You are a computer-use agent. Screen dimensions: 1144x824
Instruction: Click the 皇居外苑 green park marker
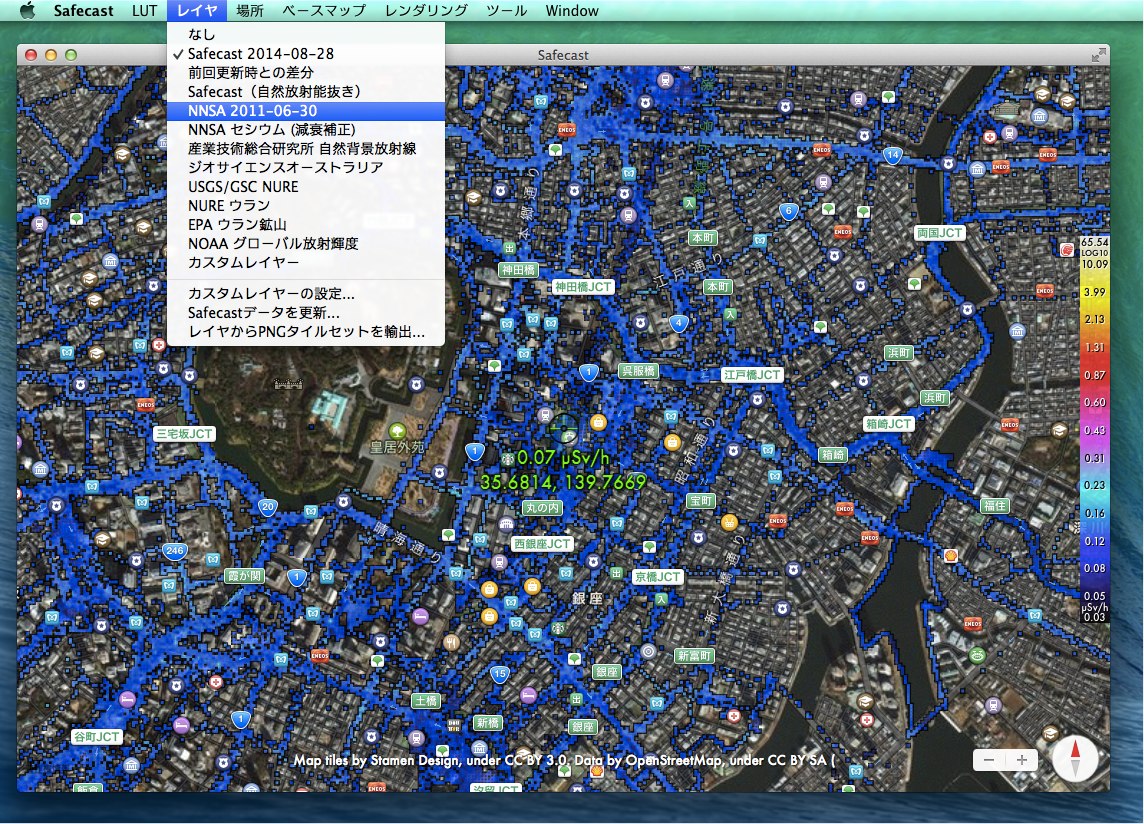(397, 431)
